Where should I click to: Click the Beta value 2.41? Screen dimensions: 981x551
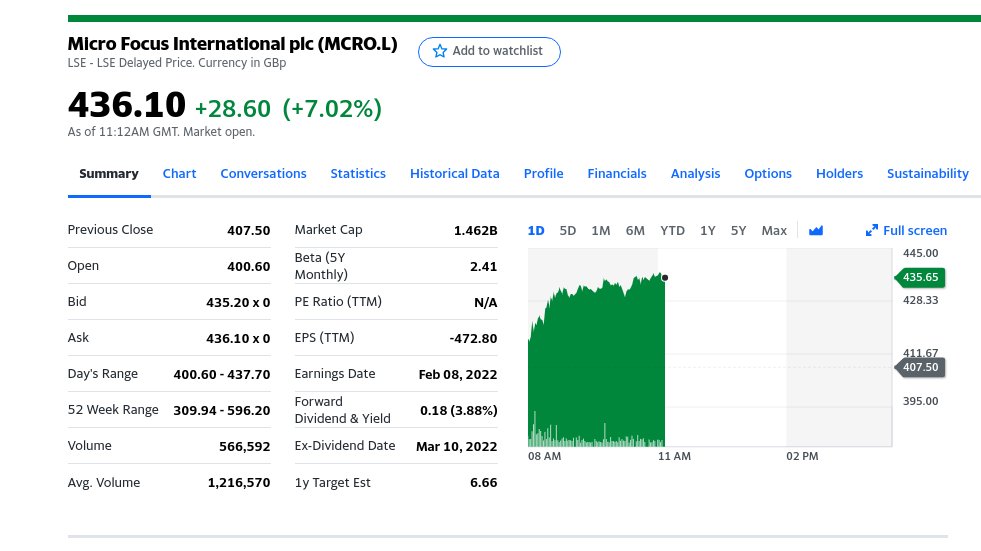click(484, 267)
